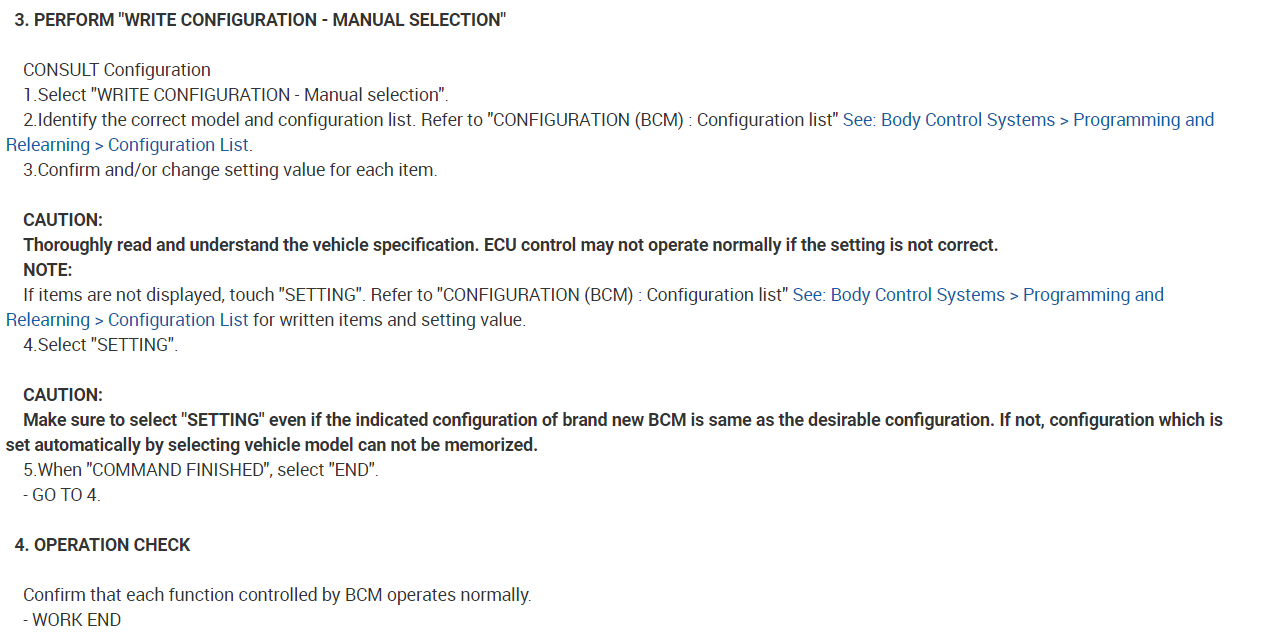This screenshot has width=1271, height=636.
Task: Click the "Make sure to select SETTING" caution text
Action: pyautogui.click(x=622, y=420)
